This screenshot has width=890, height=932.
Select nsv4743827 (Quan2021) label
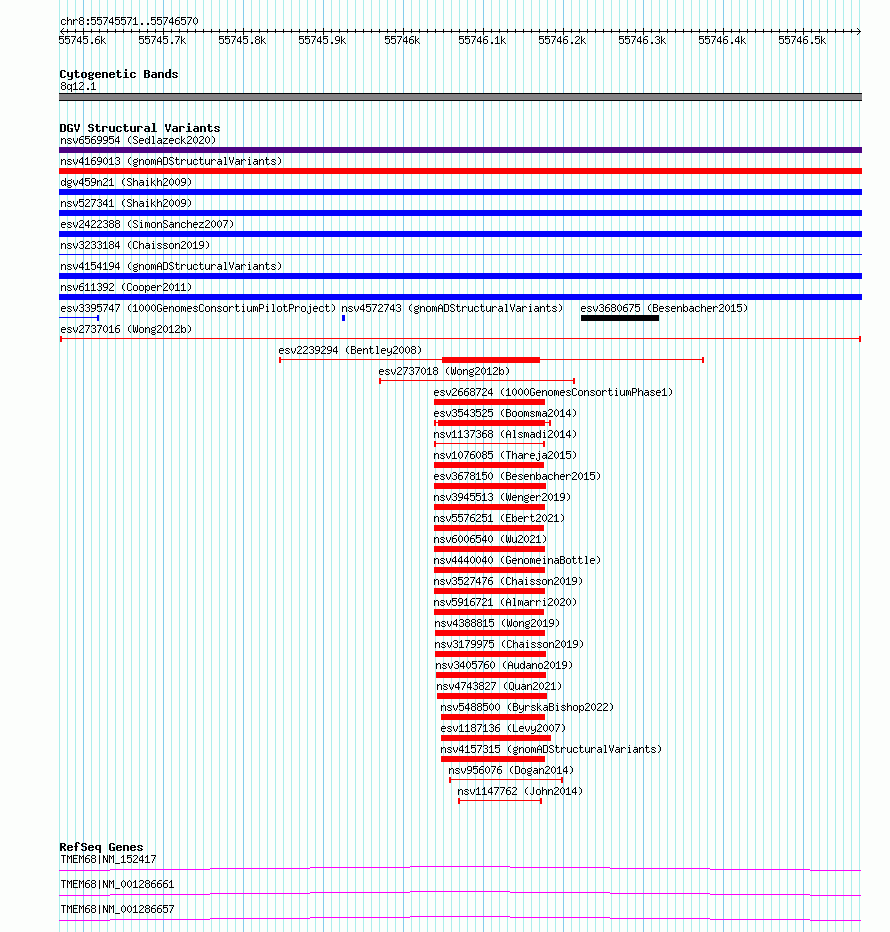coord(499,687)
